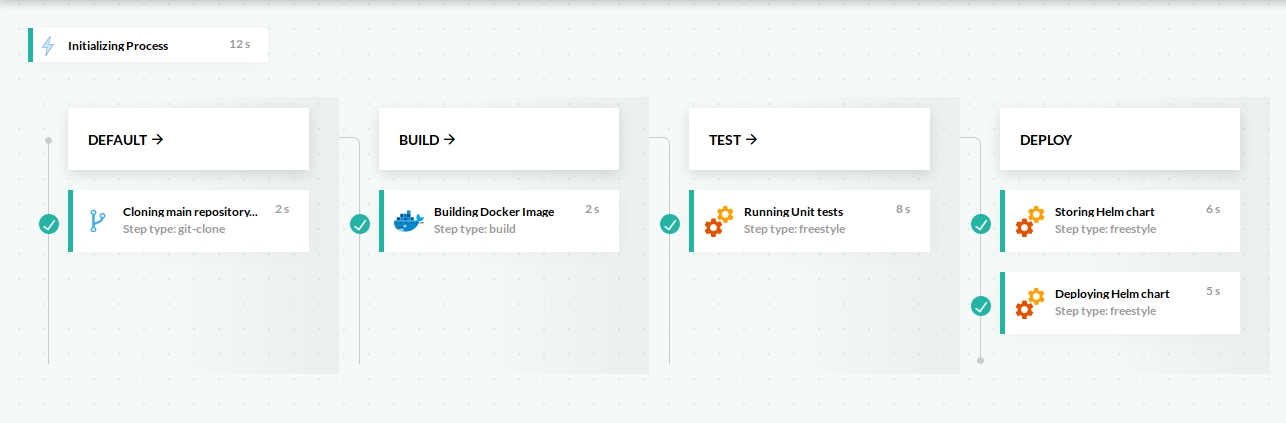Click green checkmark beside Cloning main repository
Screen dimensions: 1286x423
pos(49,224)
